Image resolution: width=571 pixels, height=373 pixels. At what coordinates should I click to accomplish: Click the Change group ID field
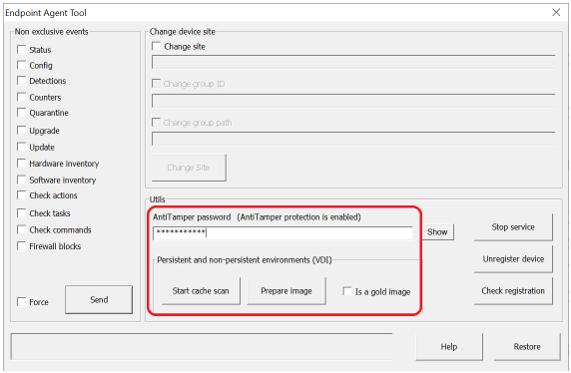(353, 101)
